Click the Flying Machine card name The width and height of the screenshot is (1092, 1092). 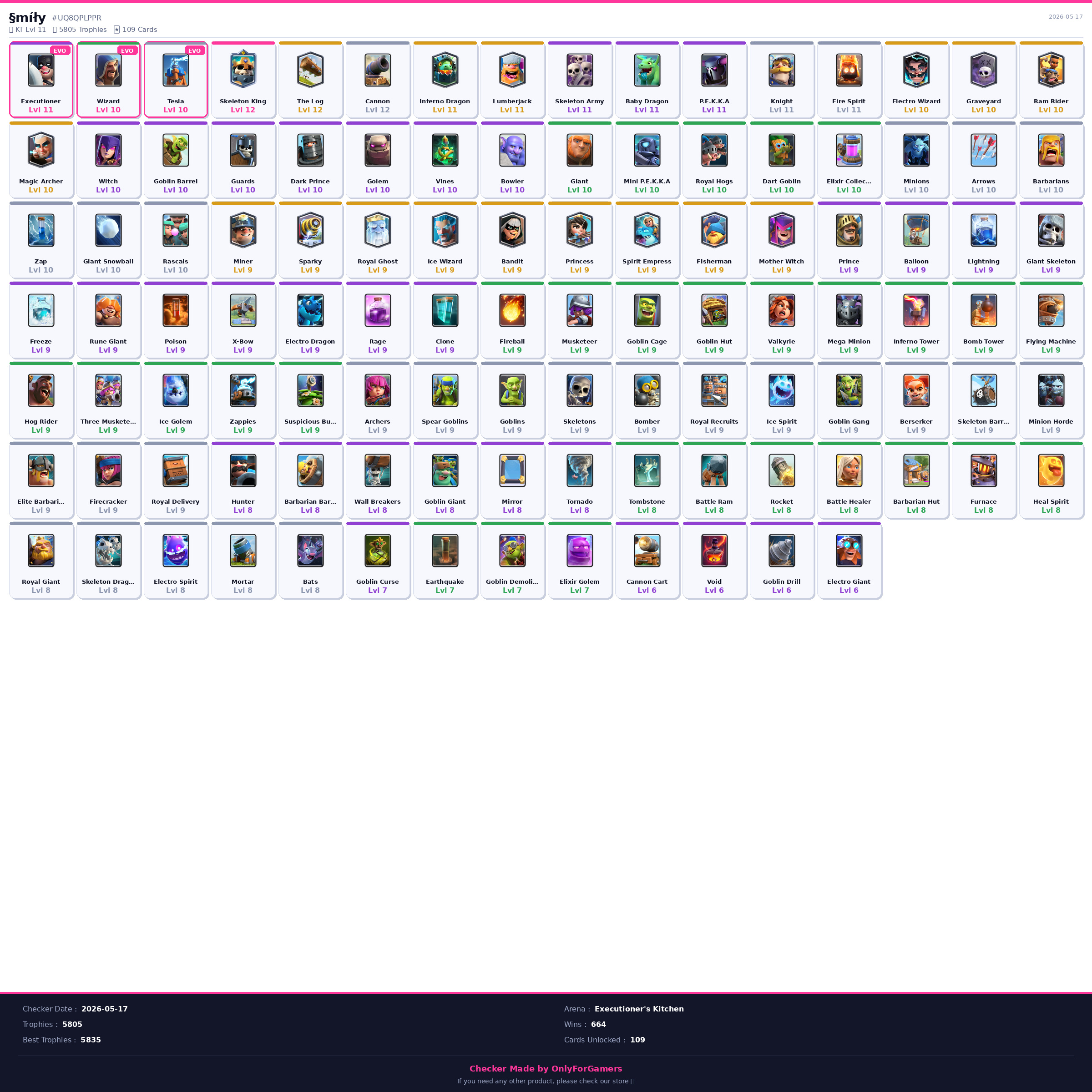tap(1051, 341)
